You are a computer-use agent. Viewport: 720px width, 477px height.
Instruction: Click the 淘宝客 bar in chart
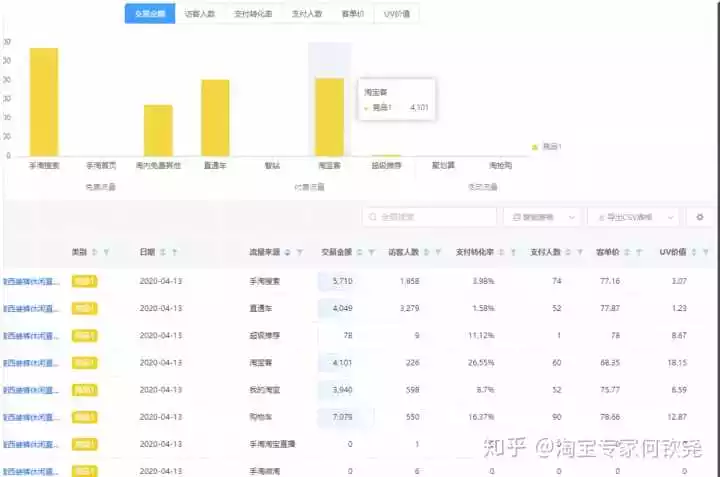pyautogui.click(x=329, y=117)
